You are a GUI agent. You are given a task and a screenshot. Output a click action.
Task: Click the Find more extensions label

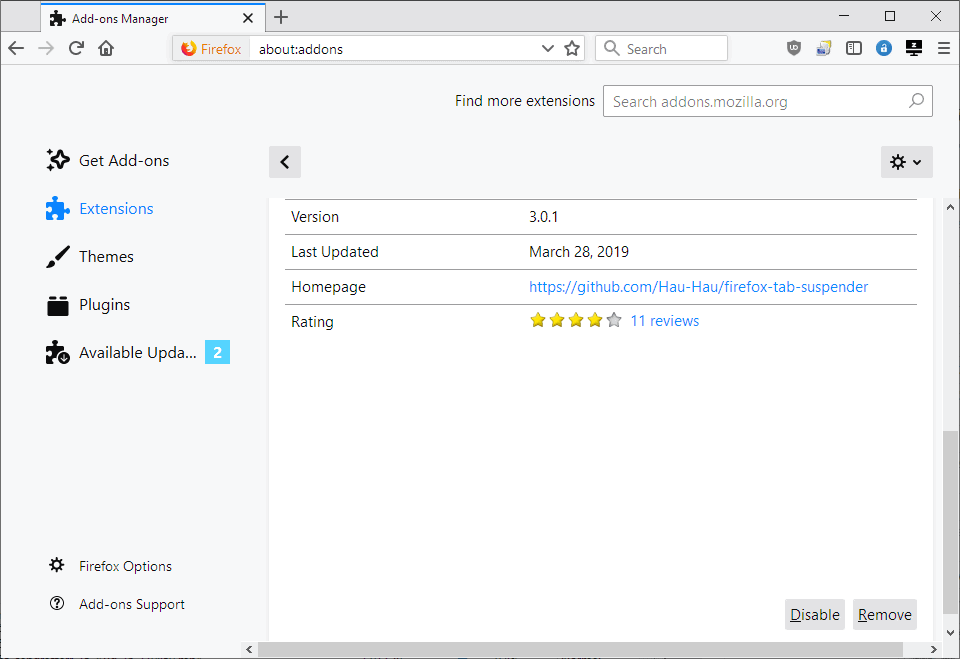point(525,101)
